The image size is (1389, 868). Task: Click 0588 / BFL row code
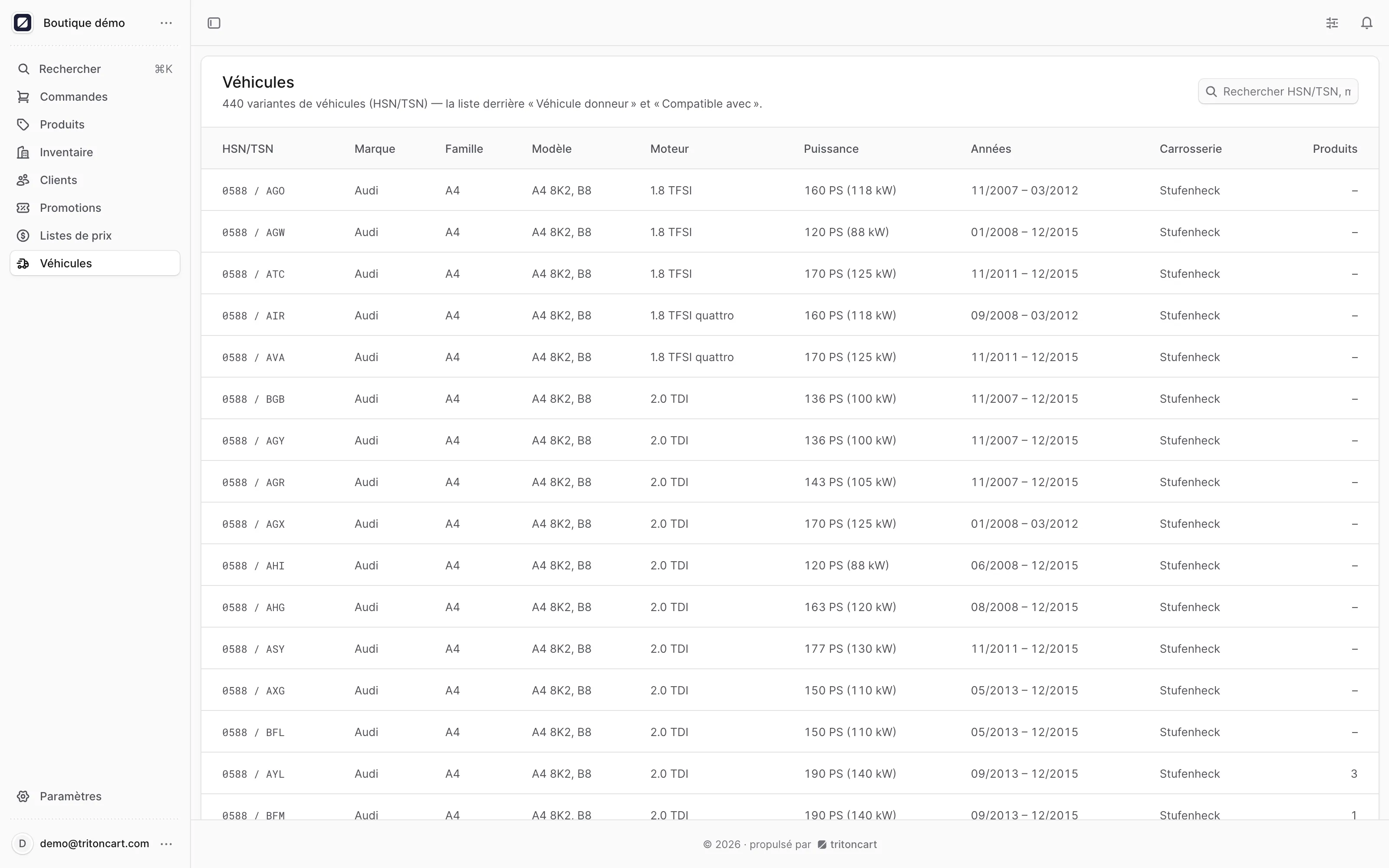coord(253,732)
